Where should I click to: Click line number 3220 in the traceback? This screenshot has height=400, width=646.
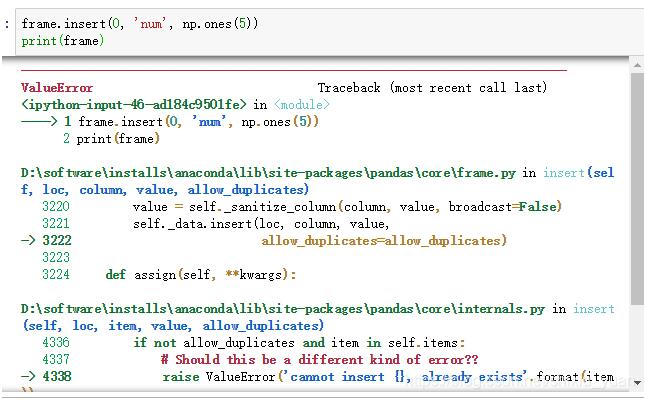coord(56,207)
